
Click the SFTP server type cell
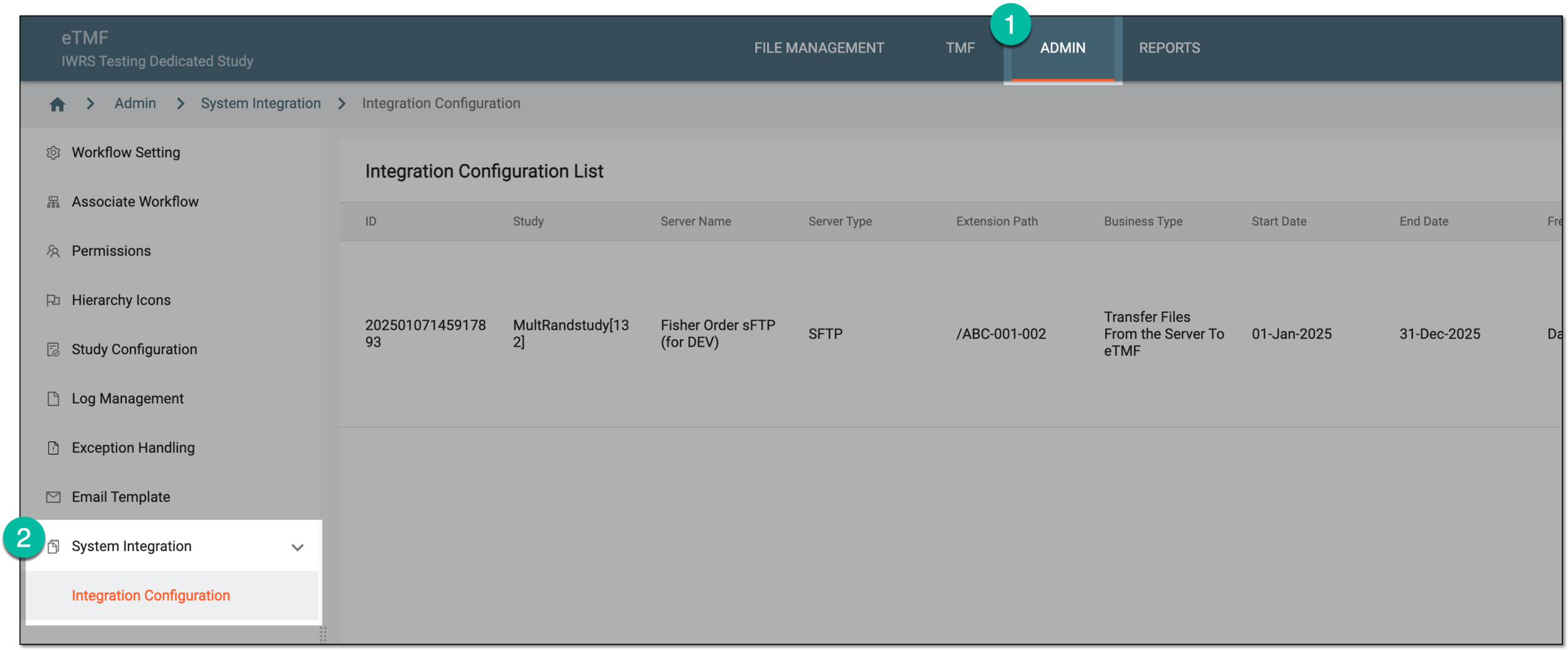tap(825, 334)
